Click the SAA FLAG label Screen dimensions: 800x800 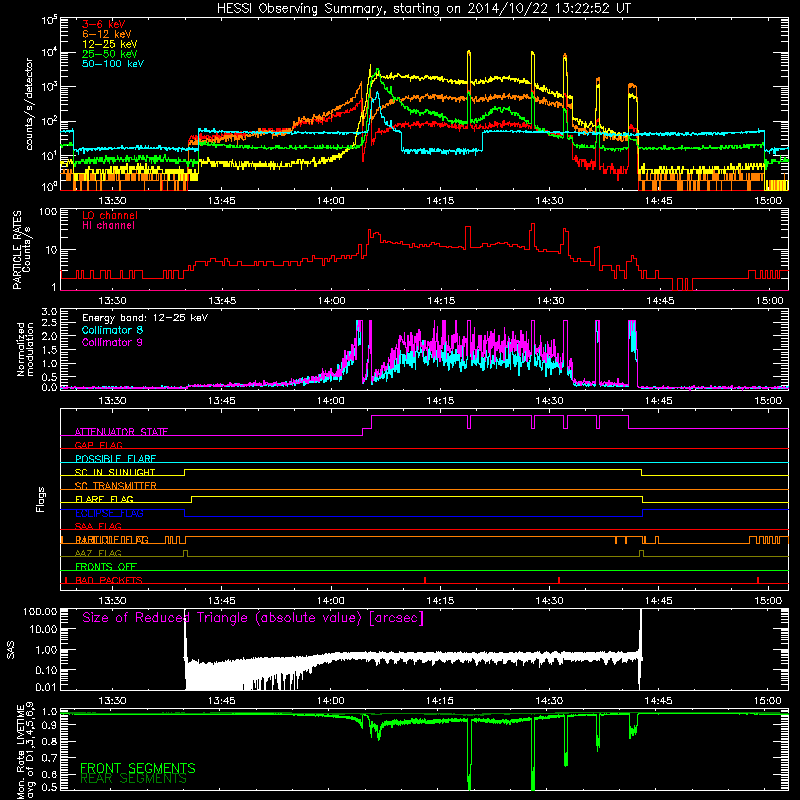tap(98, 526)
